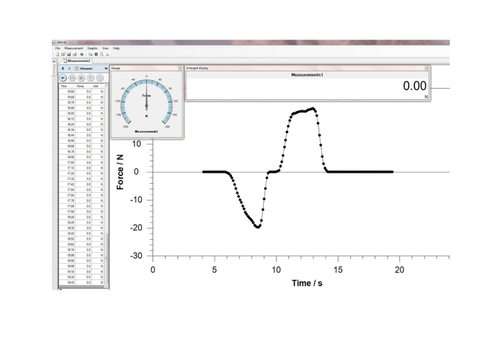Go forward with the right arrow in Measure panel
This screenshot has height=361, width=500.
(69, 68)
